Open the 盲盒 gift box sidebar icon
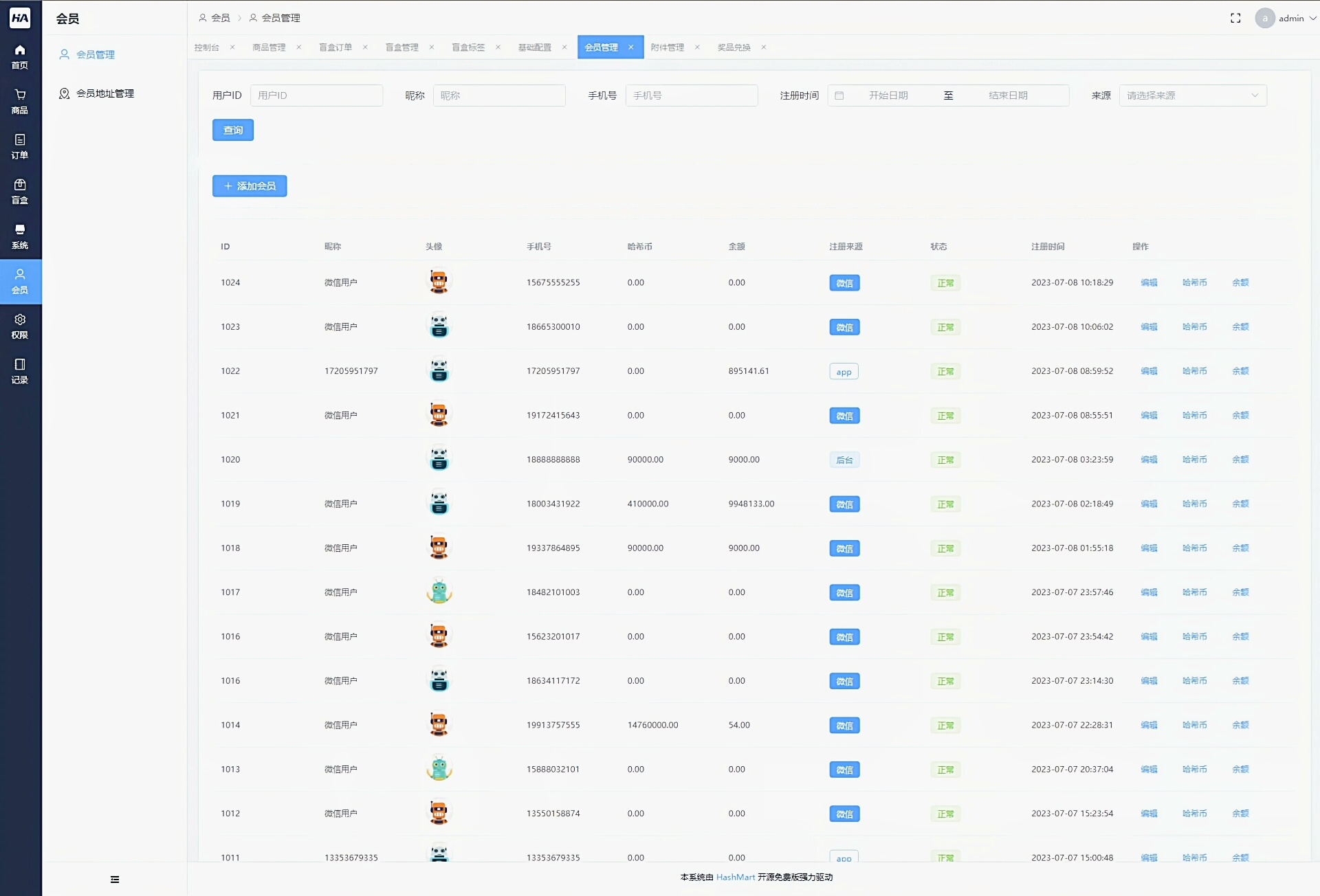Screen dimensions: 1320x896 (x=20, y=191)
